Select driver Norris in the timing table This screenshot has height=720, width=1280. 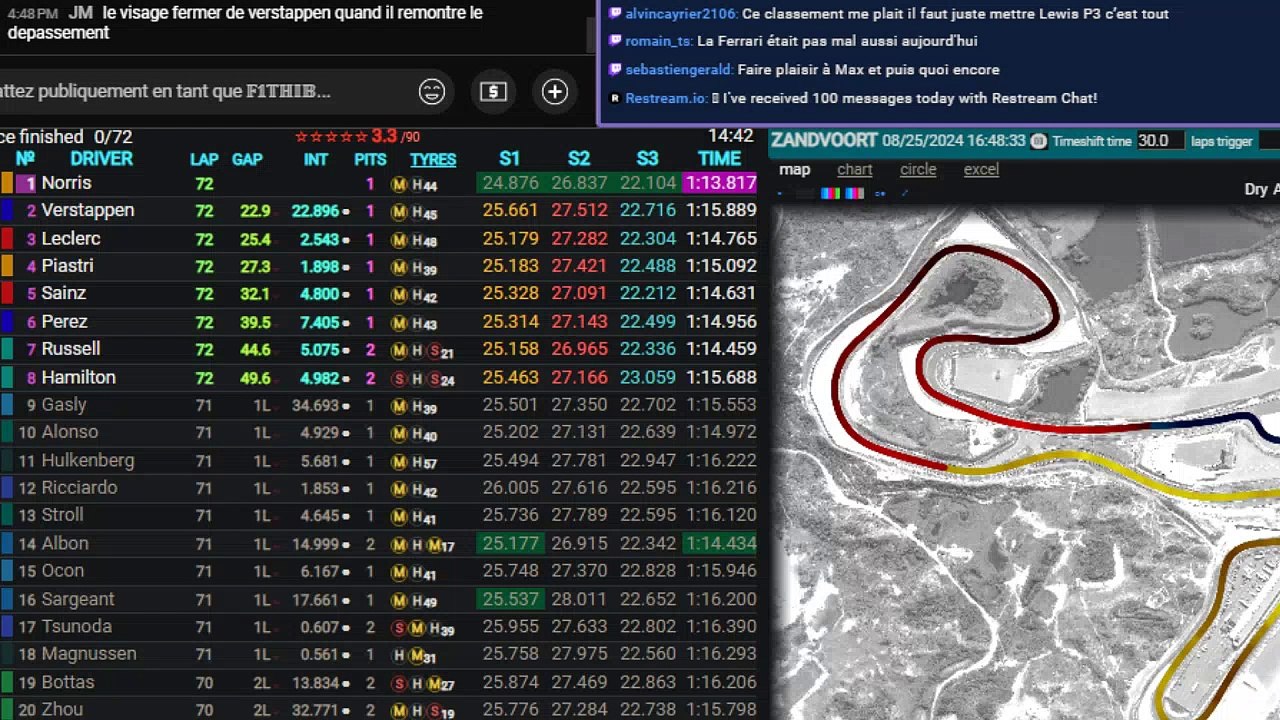pos(66,183)
